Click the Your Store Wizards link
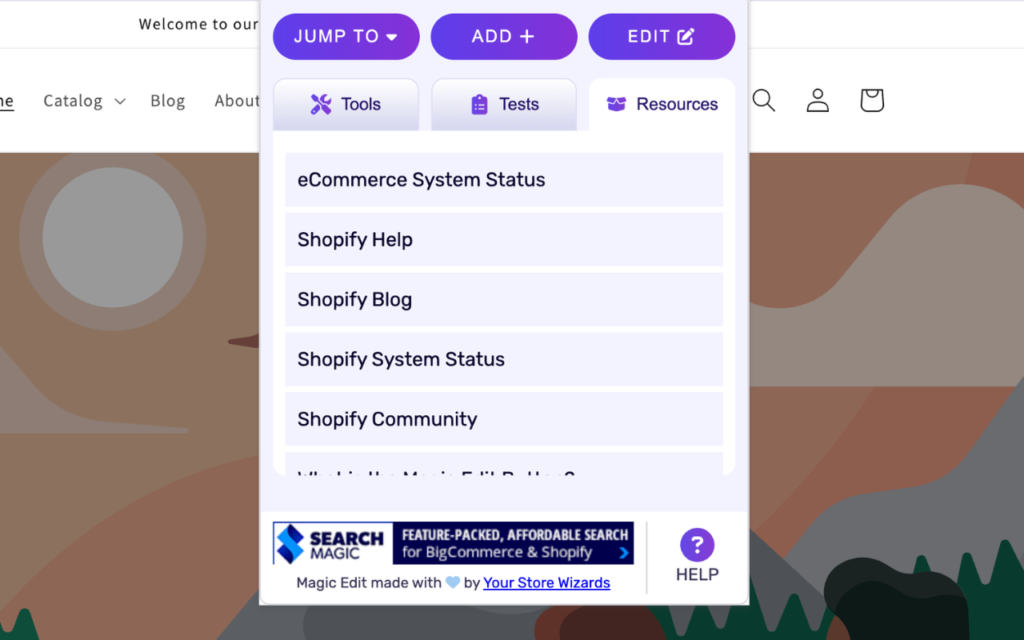Screen dimensions: 1024x640 [546, 582]
